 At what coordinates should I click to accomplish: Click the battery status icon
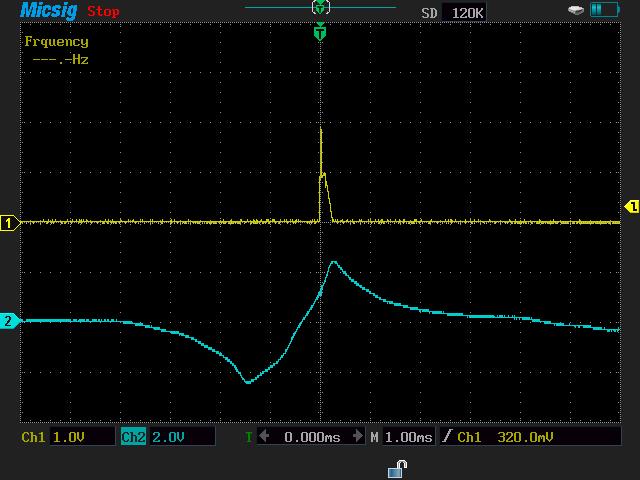click(605, 10)
